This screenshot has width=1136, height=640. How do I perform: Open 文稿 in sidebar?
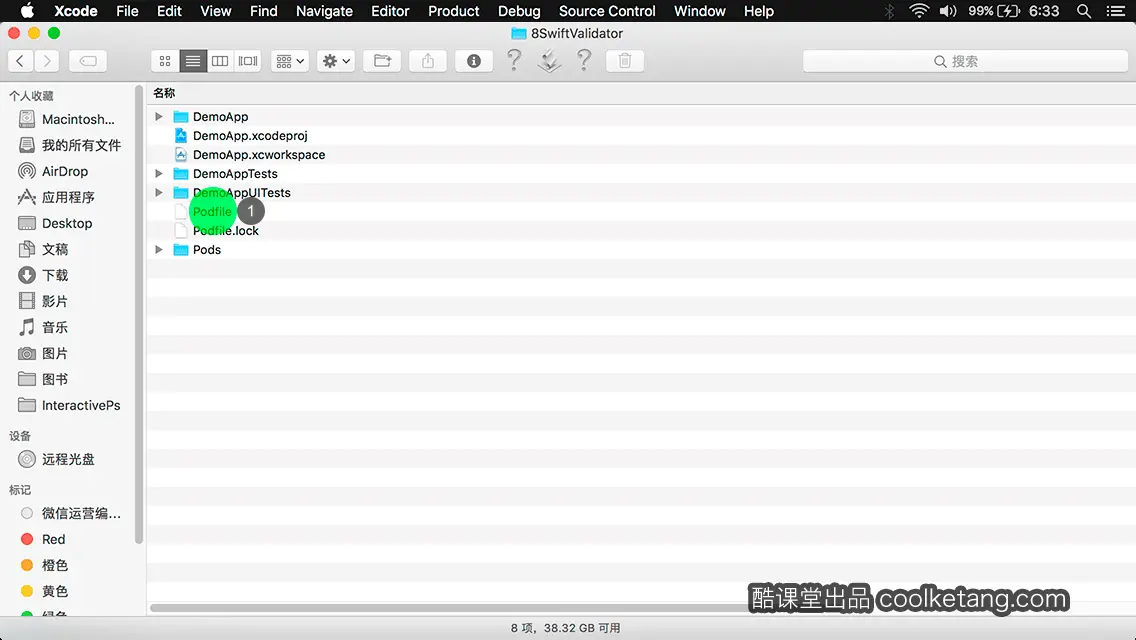pos(43,249)
